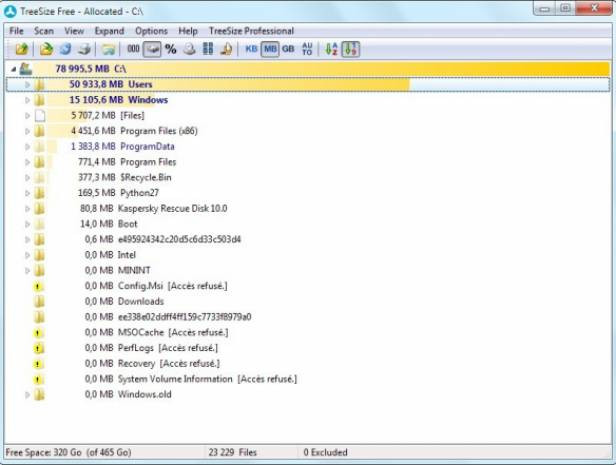
Task: Click the select directory to scan icon
Action: coord(22,49)
